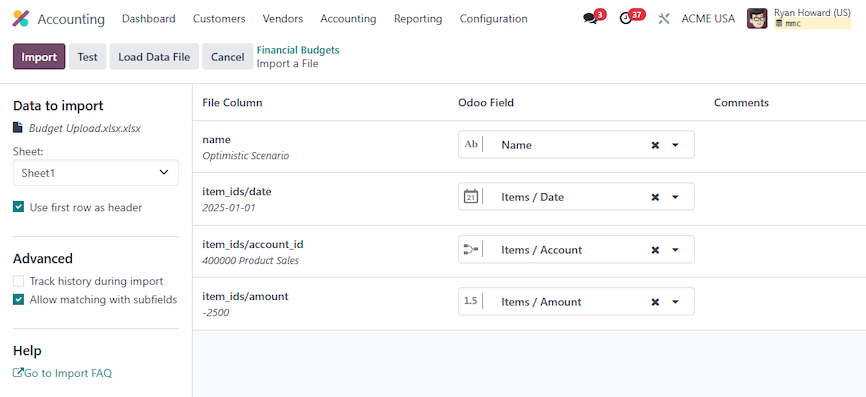Image resolution: width=866 pixels, height=397 pixels.
Task: Click the Load Data File button
Action: point(154,57)
